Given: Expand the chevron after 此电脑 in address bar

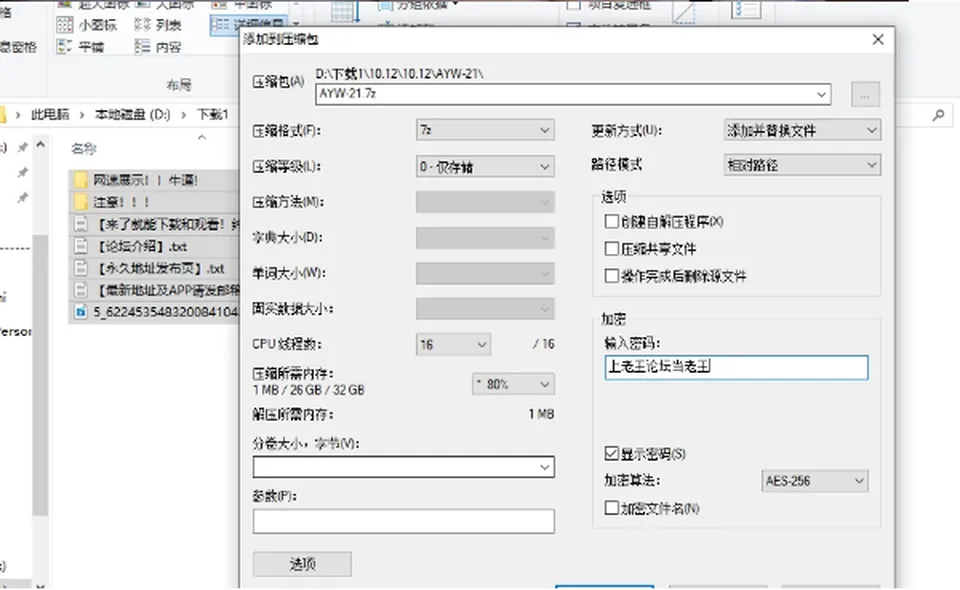Looking at the screenshot, I should tap(81, 114).
